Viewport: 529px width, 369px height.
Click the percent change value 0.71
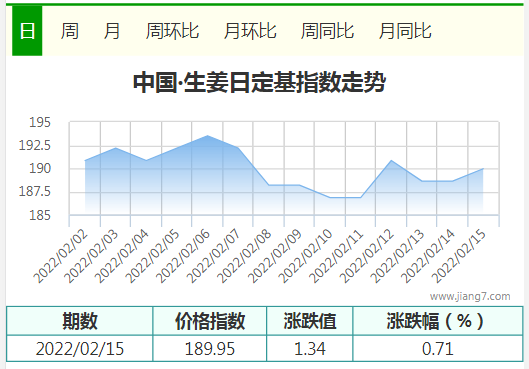pyautogui.click(x=438, y=349)
